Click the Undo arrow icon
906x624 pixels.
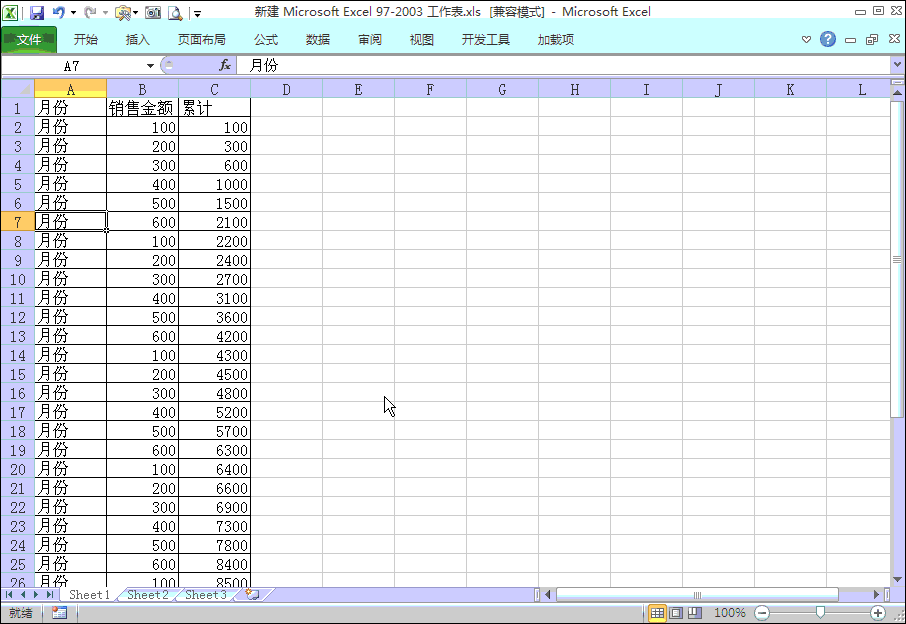click(58, 12)
